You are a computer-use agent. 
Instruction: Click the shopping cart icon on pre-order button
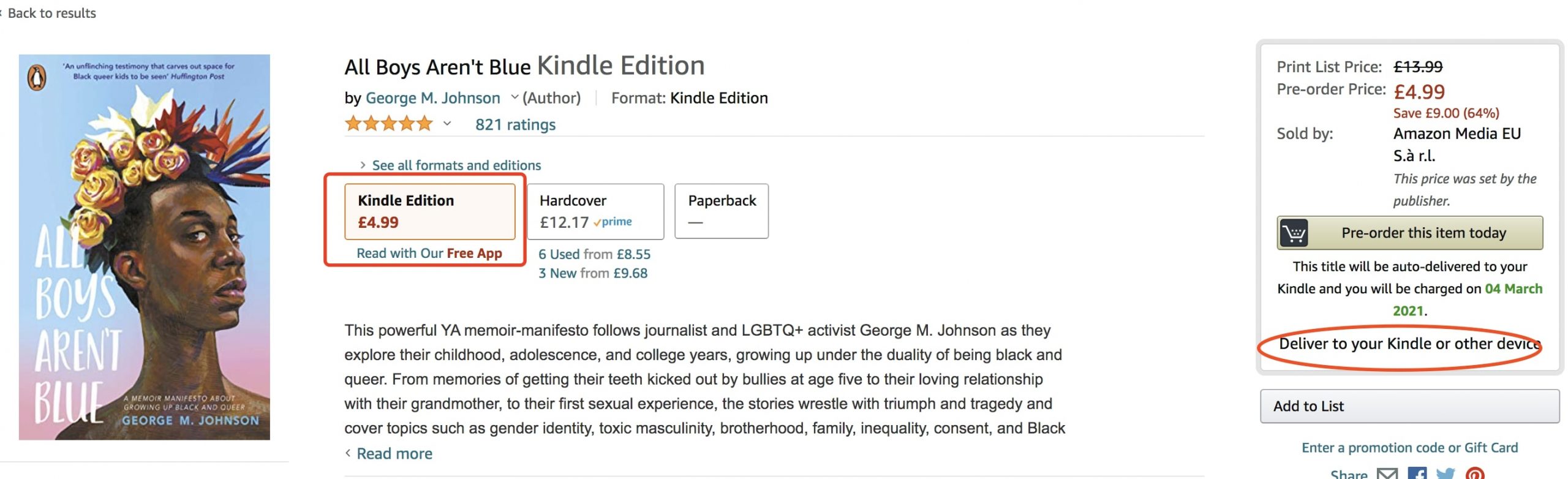click(1294, 233)
